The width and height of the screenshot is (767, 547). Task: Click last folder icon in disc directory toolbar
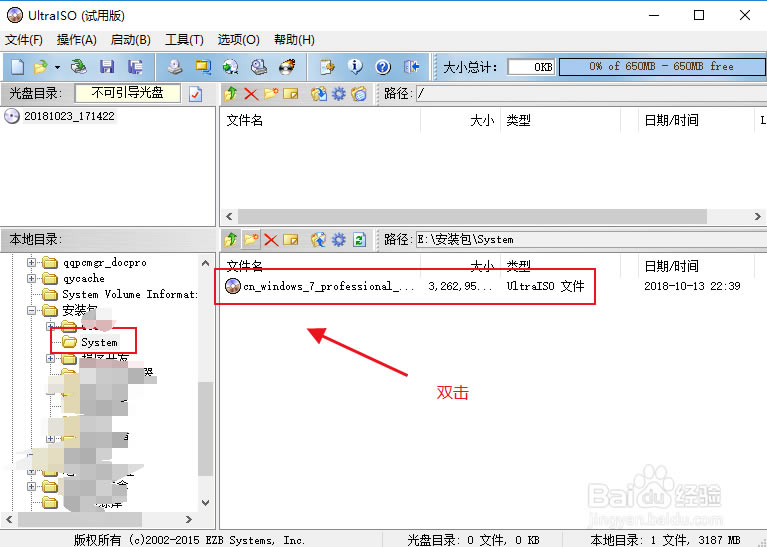point(359,93)
